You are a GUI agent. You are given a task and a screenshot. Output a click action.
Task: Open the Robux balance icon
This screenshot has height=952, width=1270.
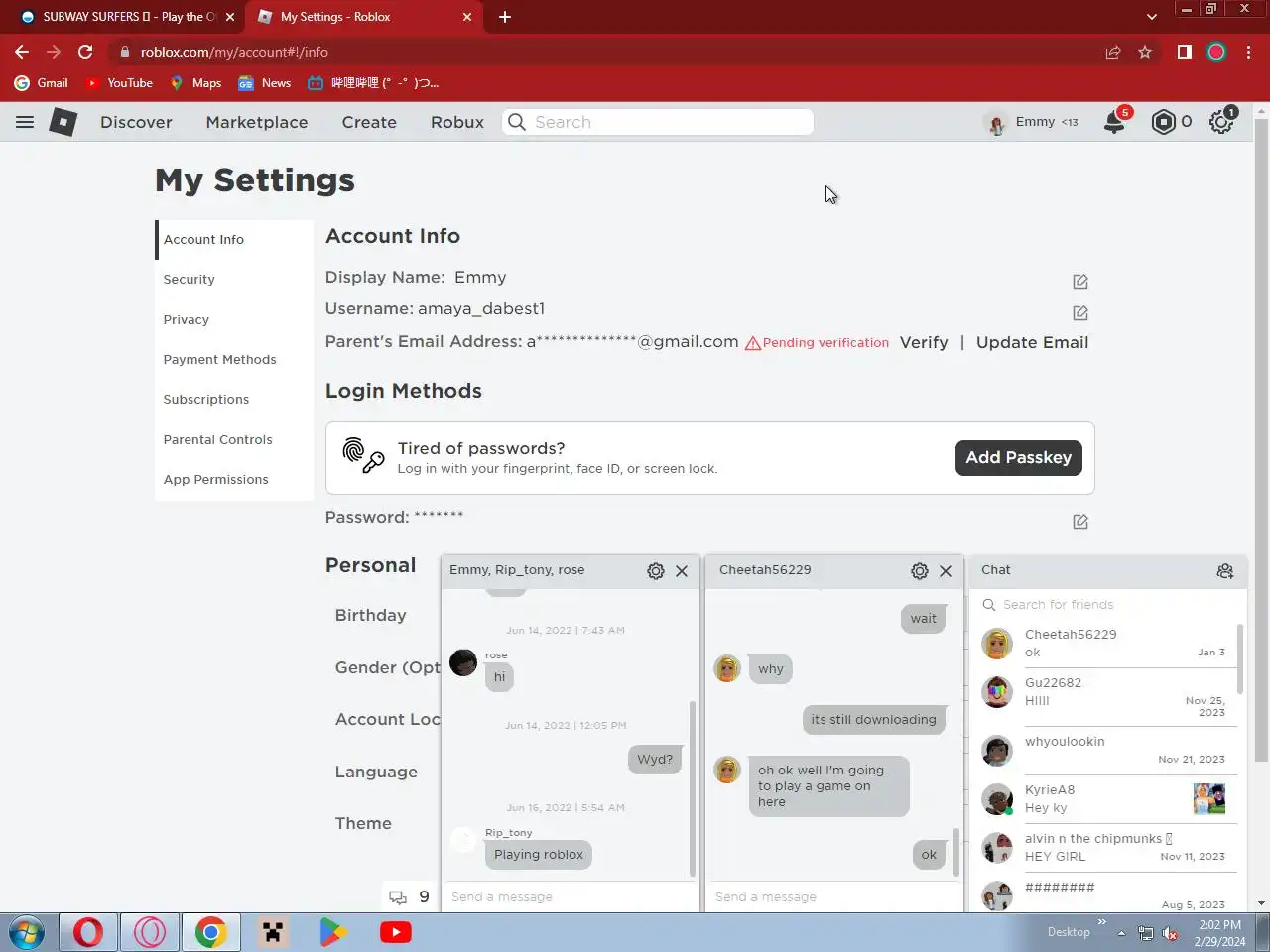[1163, 122]
